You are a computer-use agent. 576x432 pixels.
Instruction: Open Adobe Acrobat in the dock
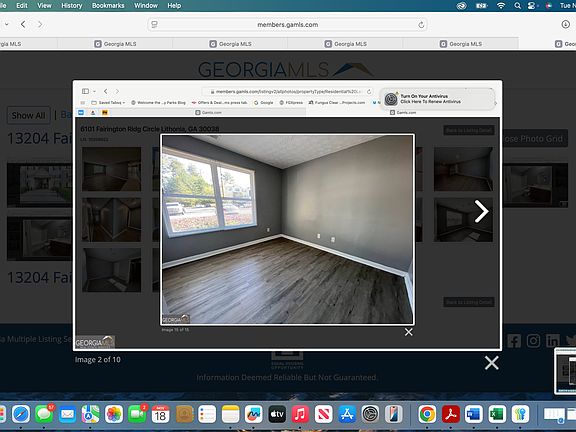(x=450, y=414)
